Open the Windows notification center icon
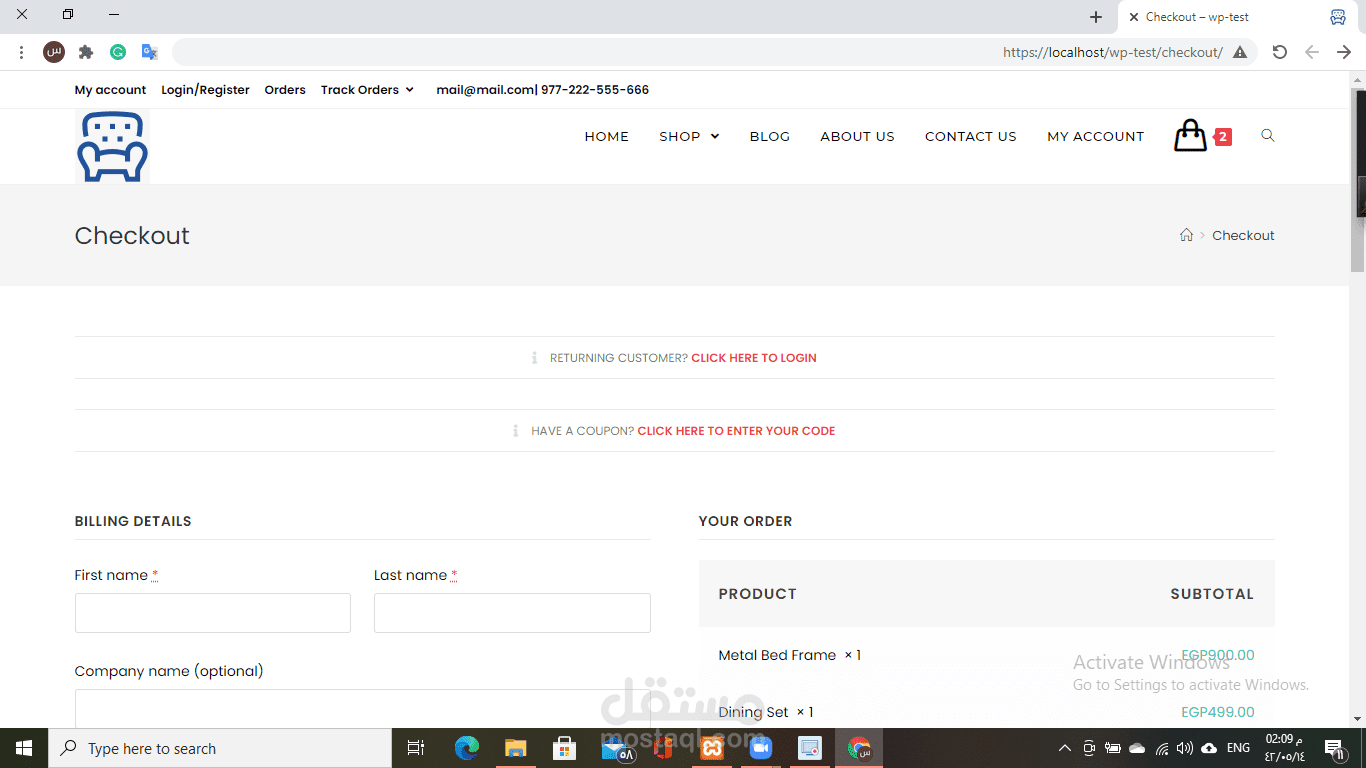1366x768 pixels. [1334, 748]
